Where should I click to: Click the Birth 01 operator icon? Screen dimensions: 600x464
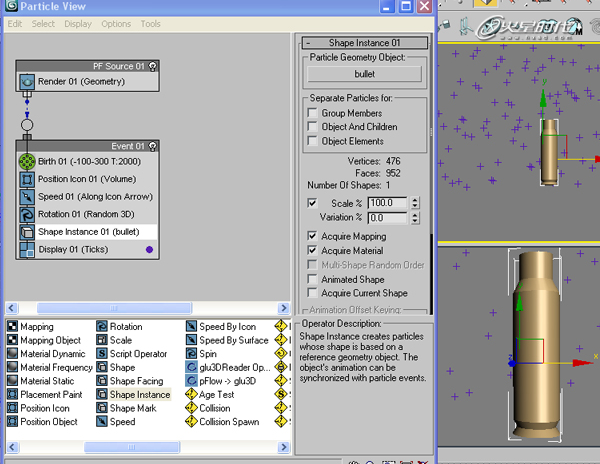27,161
